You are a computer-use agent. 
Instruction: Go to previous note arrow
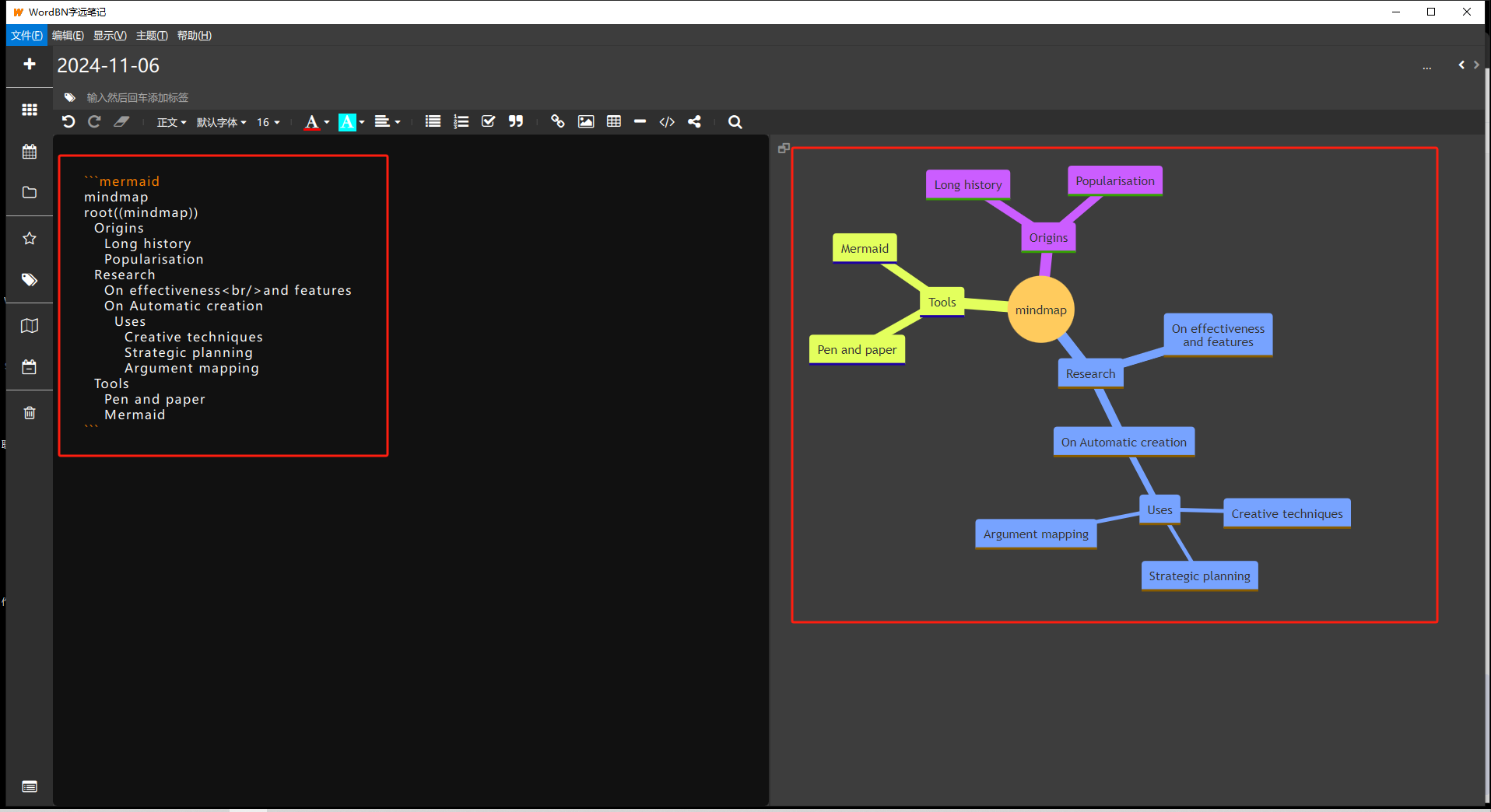[1461, 65]
